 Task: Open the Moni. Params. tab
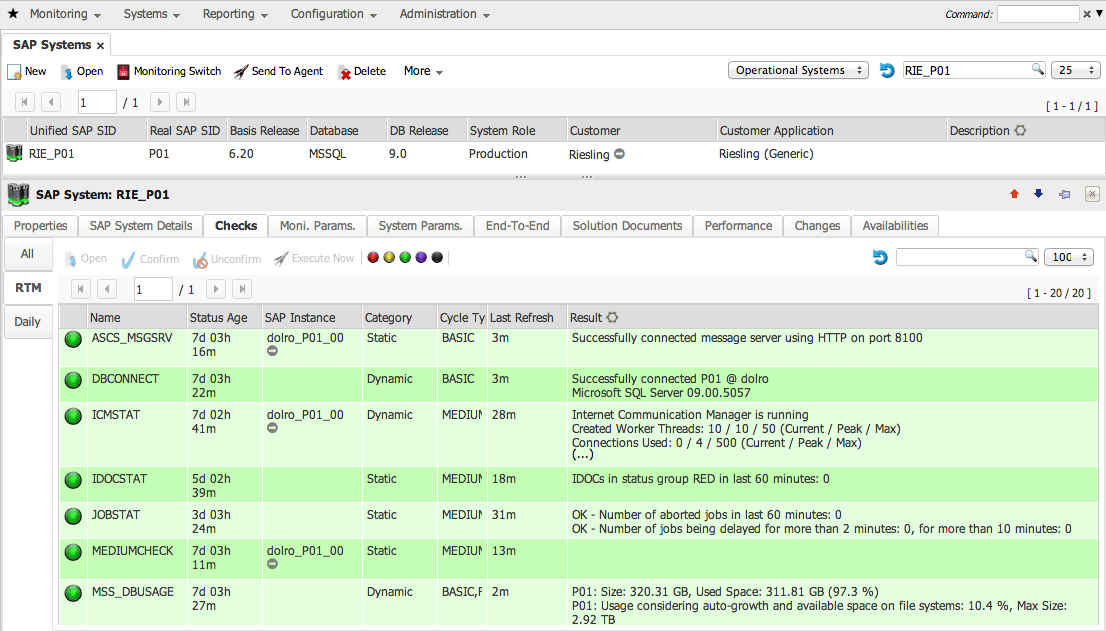pyautogui.click(x=317, y=226)
